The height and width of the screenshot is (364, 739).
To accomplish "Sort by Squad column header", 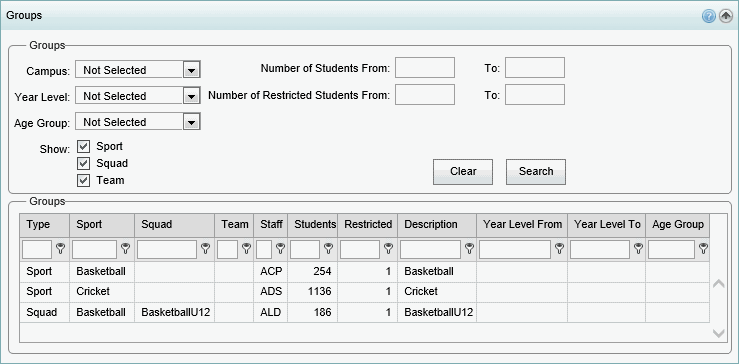I will (174, 225).
